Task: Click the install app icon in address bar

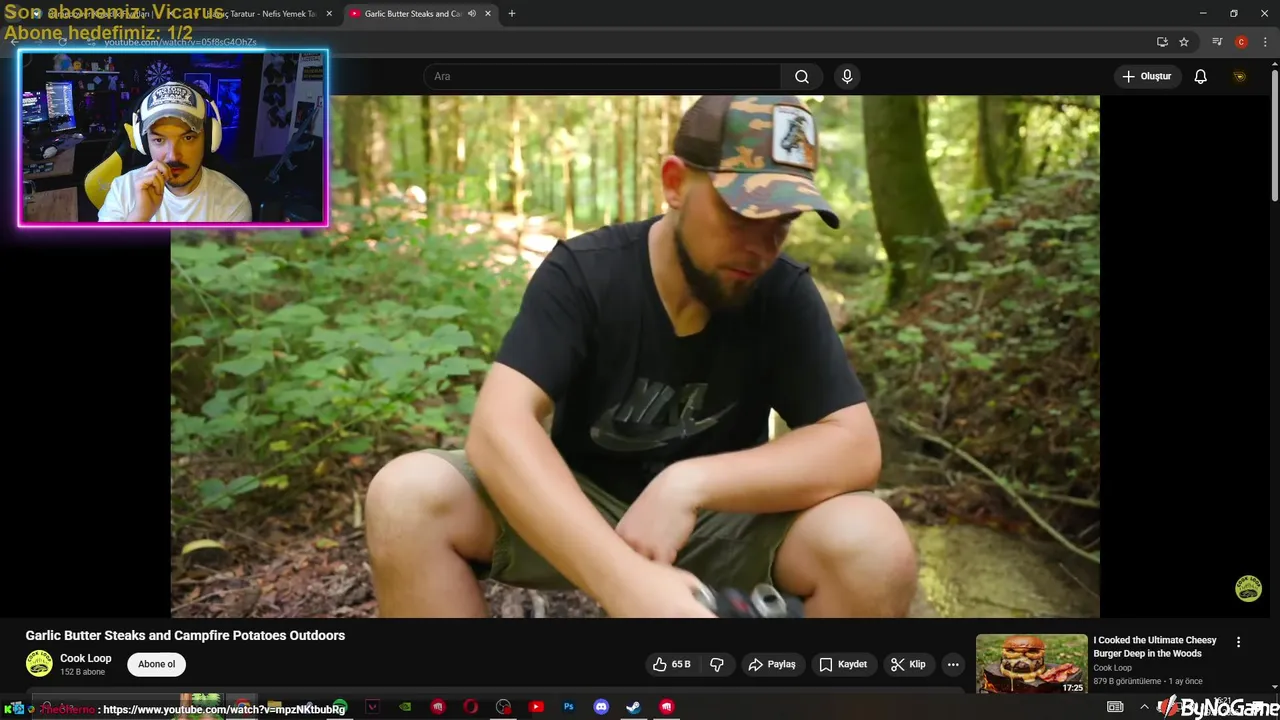Action: tap(1162, 42)
